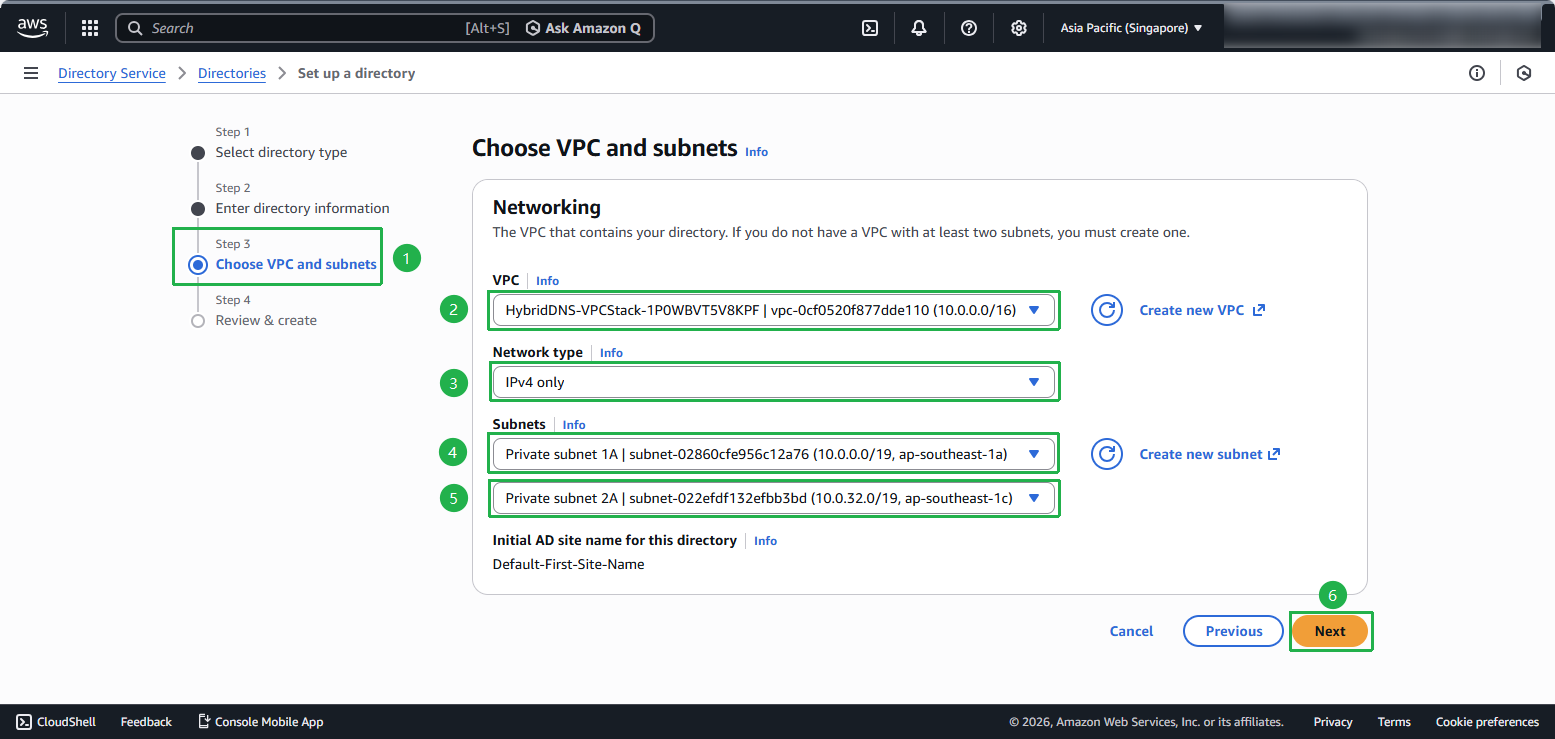Open the info panel icon at top right

pos(1476,73)
